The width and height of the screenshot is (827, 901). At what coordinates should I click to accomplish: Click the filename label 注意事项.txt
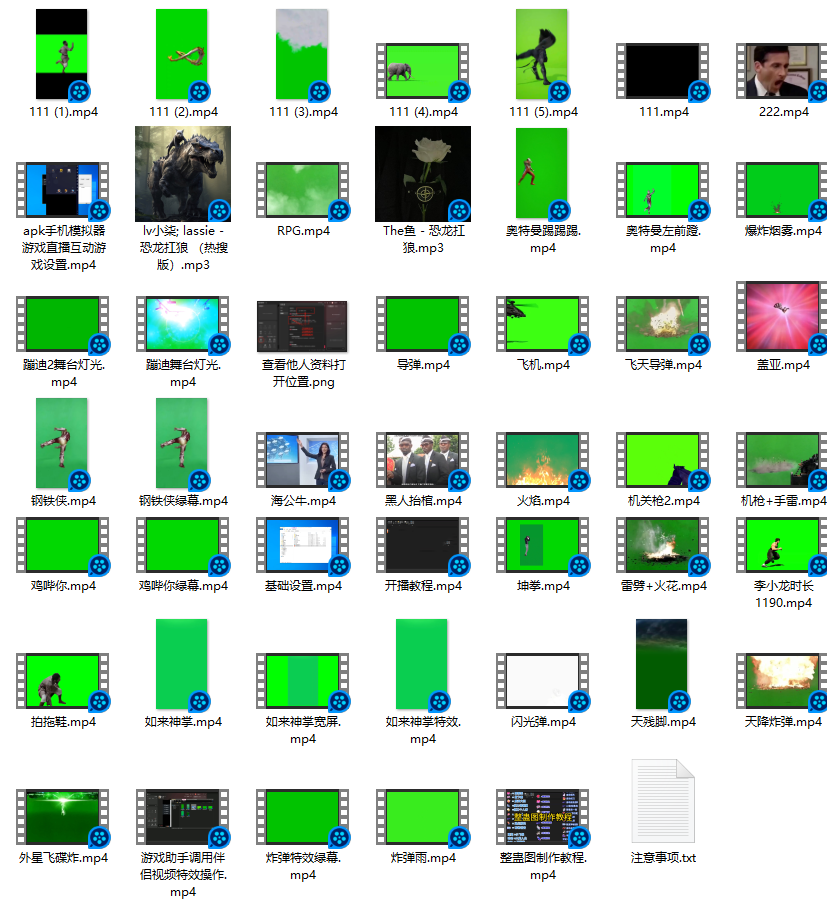663,858
